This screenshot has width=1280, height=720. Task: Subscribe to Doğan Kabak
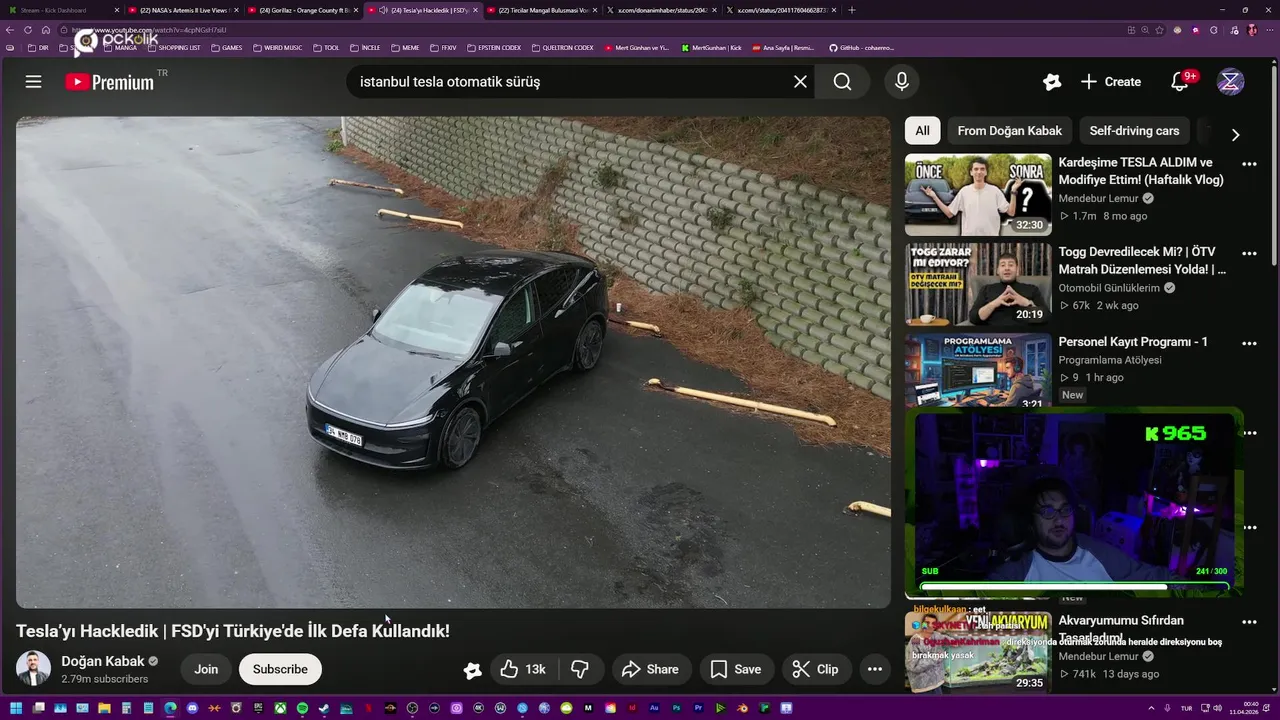[280, 669]
